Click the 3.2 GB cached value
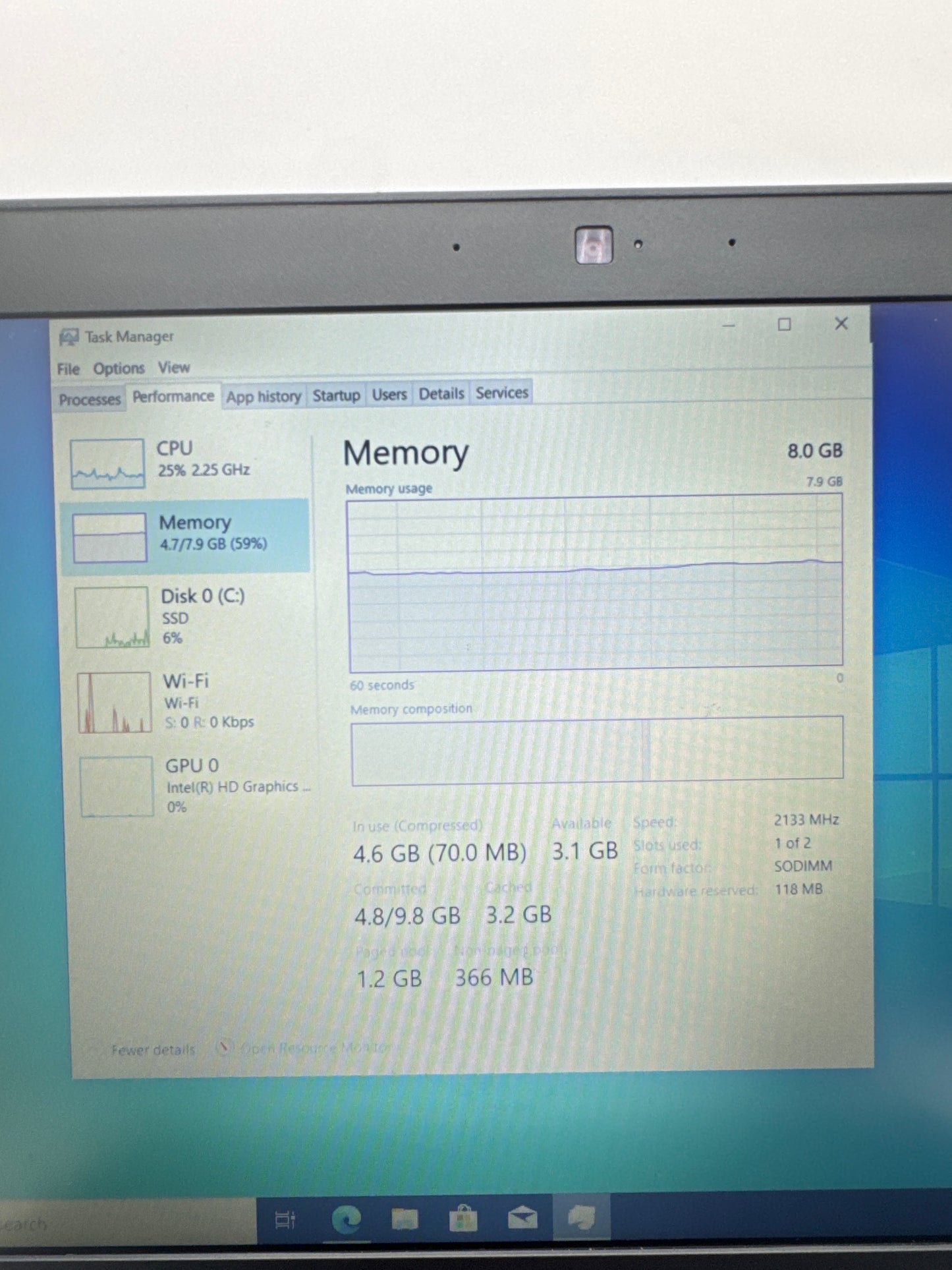 [x=518, y=914]
